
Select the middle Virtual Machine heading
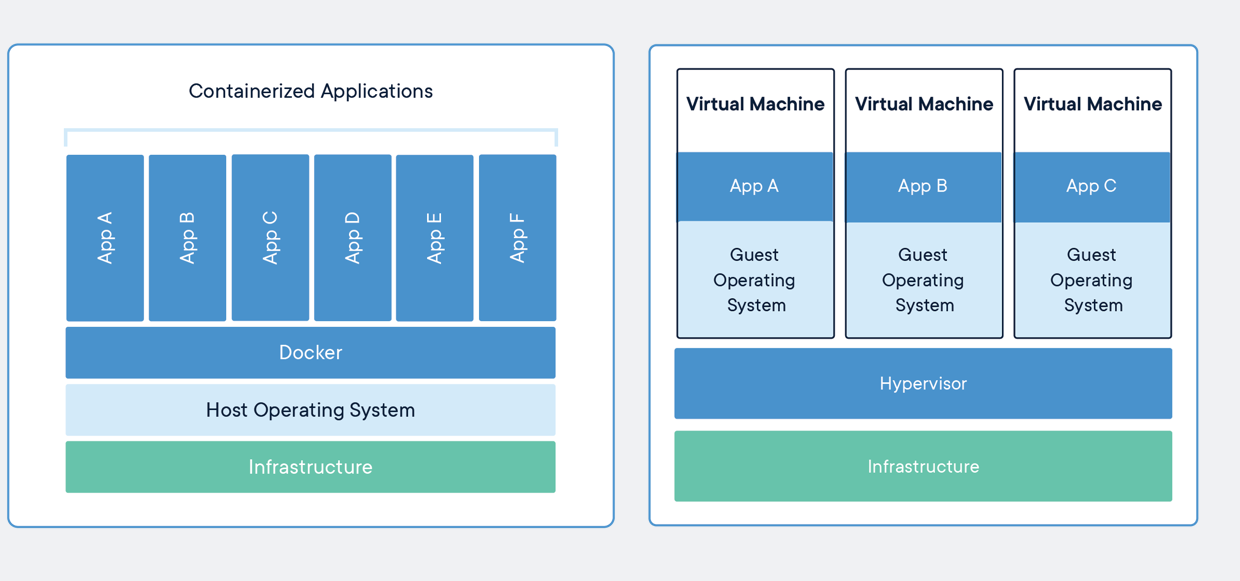(924, 104)
